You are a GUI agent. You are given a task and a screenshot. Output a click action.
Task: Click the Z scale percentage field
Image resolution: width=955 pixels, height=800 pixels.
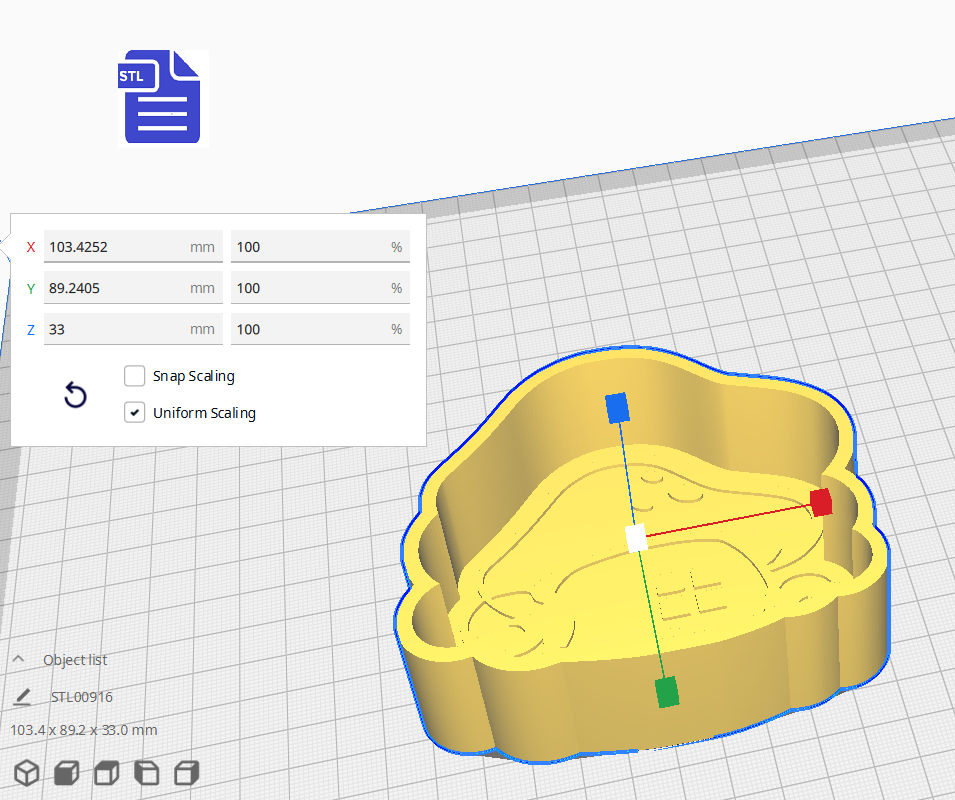pos(310,329)
